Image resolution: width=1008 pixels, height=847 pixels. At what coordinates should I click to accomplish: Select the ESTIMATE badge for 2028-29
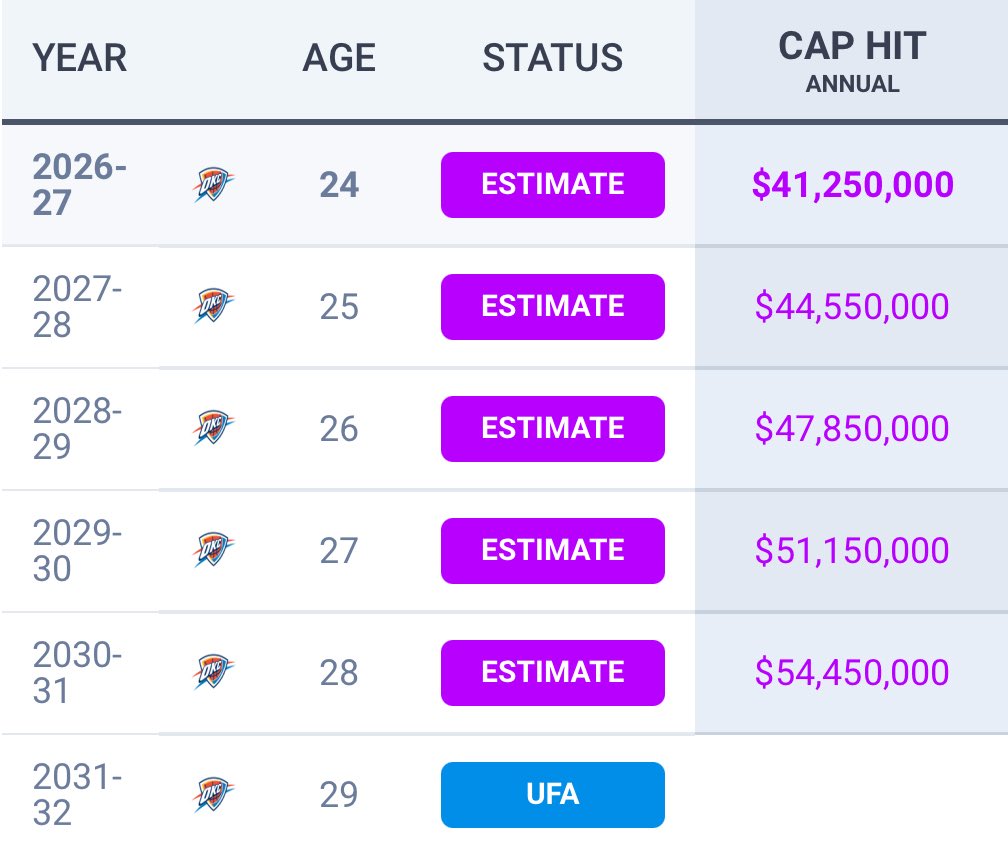553,429
